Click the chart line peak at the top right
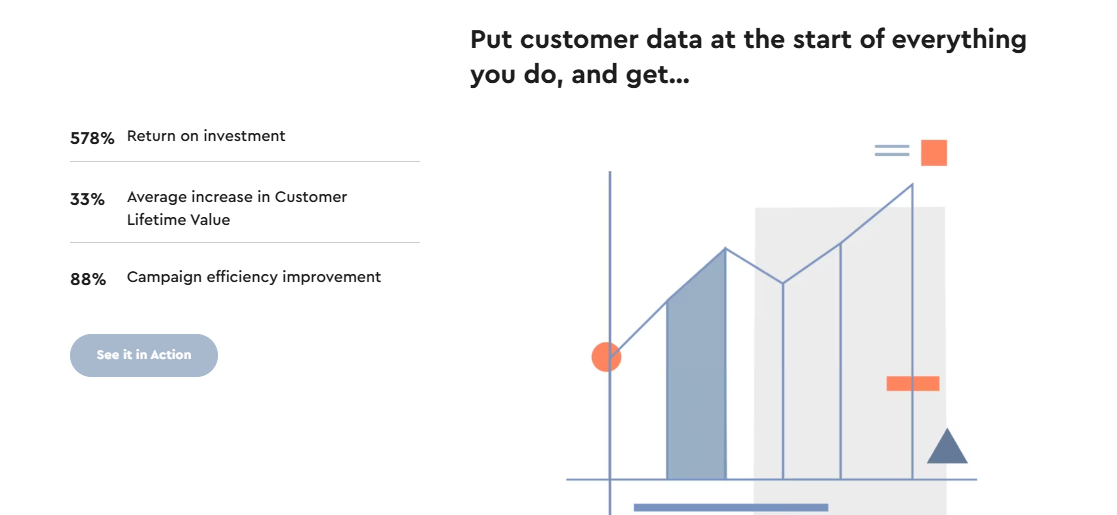The width and height of the screenshot is (1117, 515). (912, 185)
